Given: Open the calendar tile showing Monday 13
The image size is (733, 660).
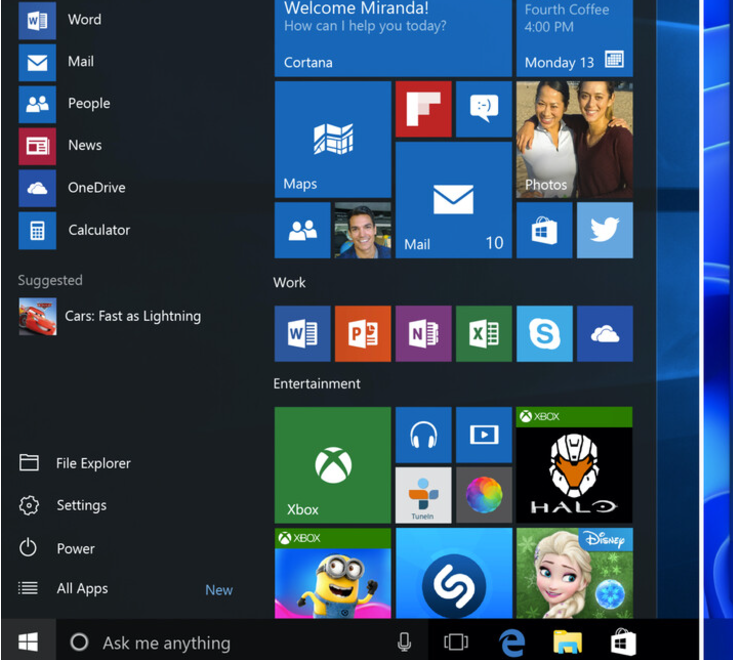Looking at the screenshot, I should 575,37.
